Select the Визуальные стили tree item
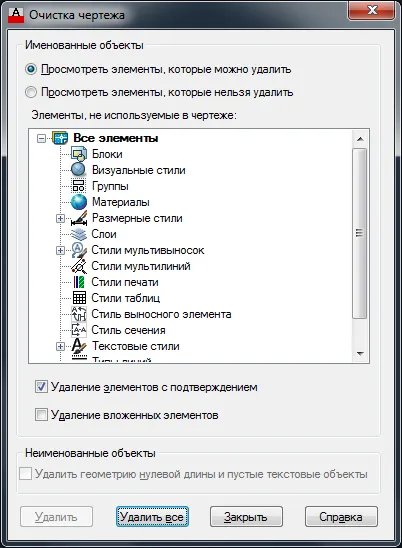 click(138, 170)
